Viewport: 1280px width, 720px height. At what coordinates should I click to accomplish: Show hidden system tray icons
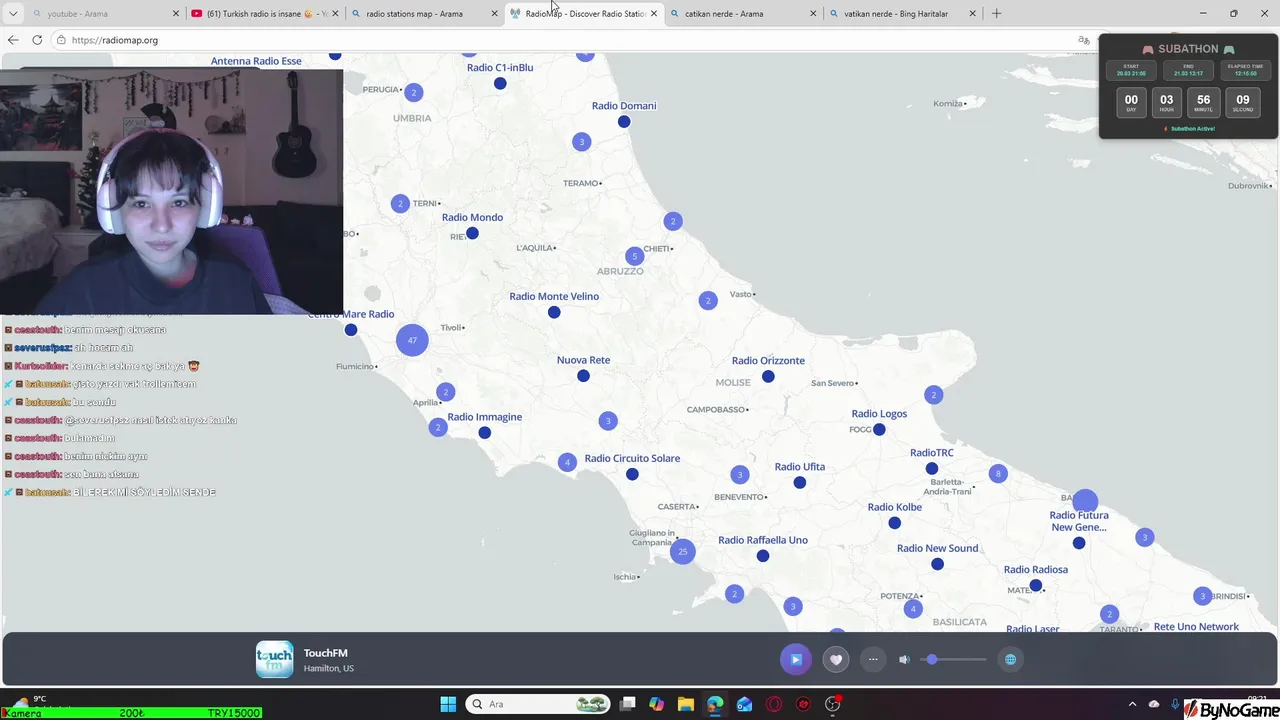point(1132,704)
